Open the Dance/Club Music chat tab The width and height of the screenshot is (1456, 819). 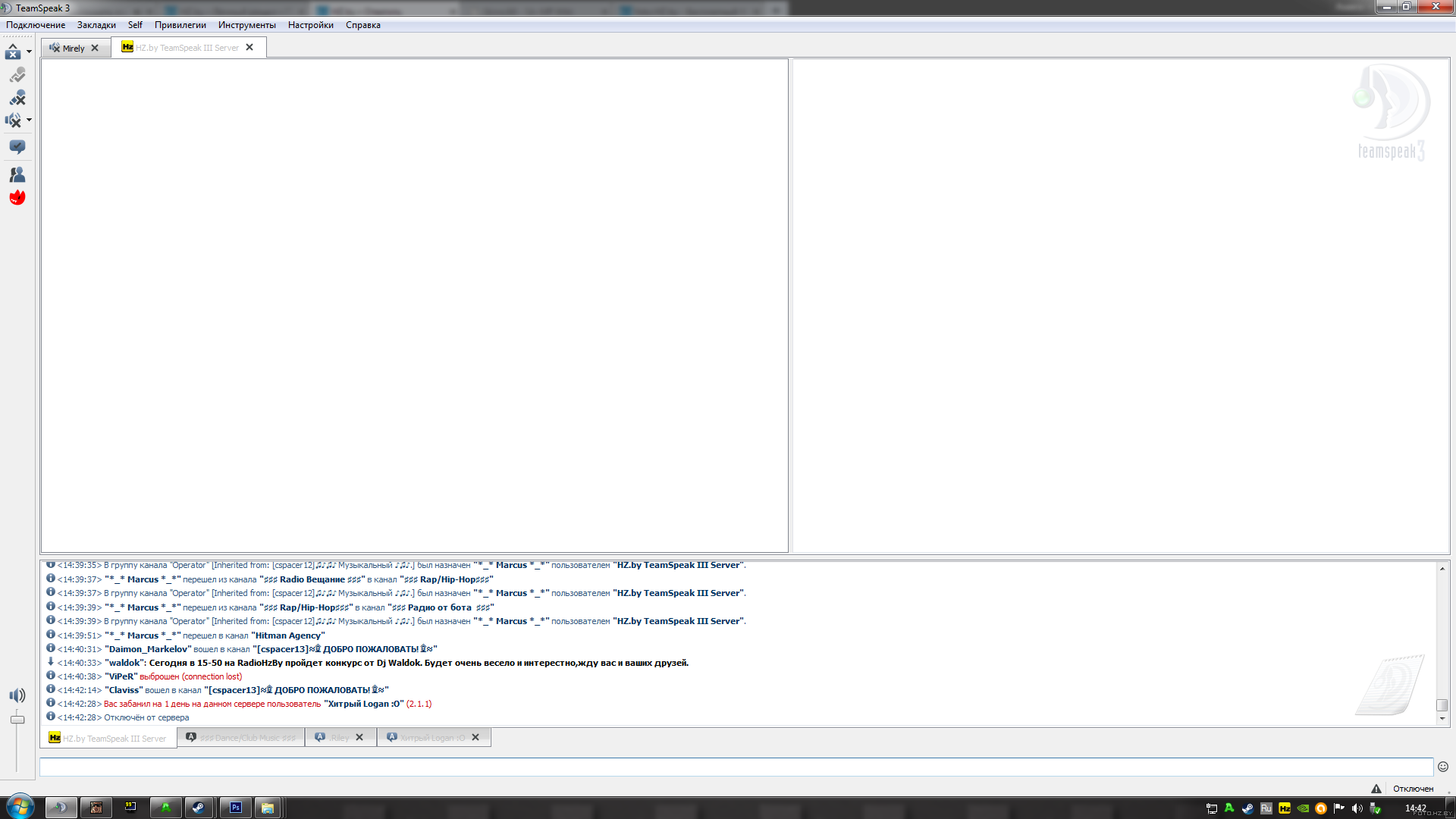tap(241, 738)
